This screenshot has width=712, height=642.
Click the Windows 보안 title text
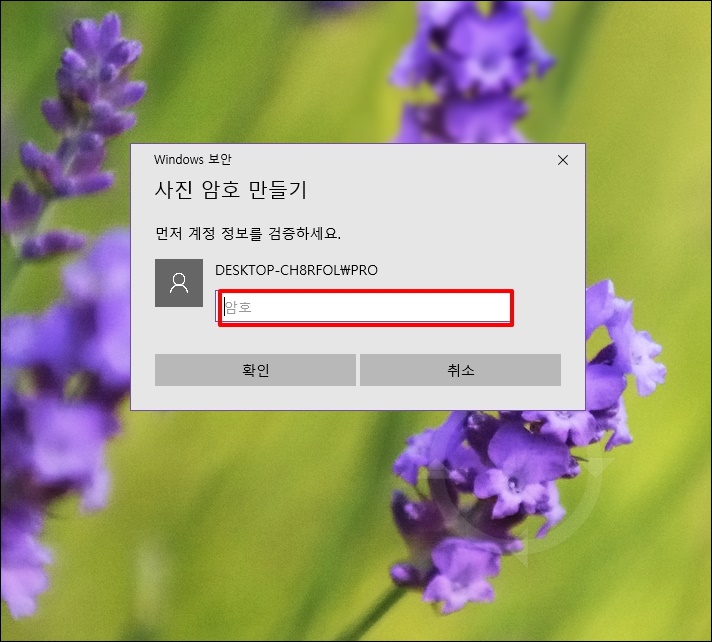193,159
